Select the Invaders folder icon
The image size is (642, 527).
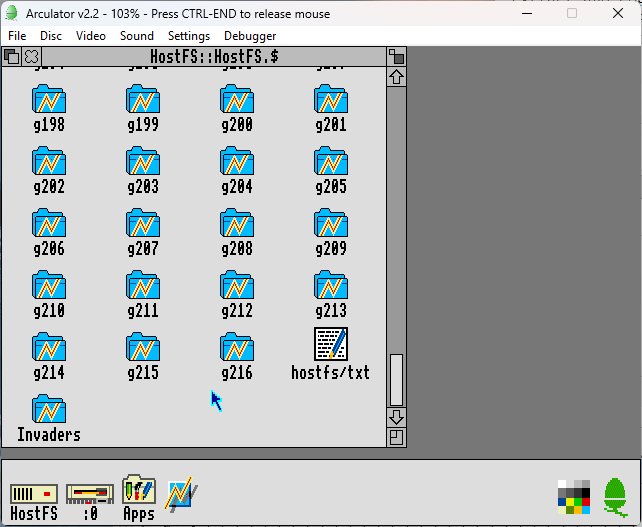pos(49,409)
